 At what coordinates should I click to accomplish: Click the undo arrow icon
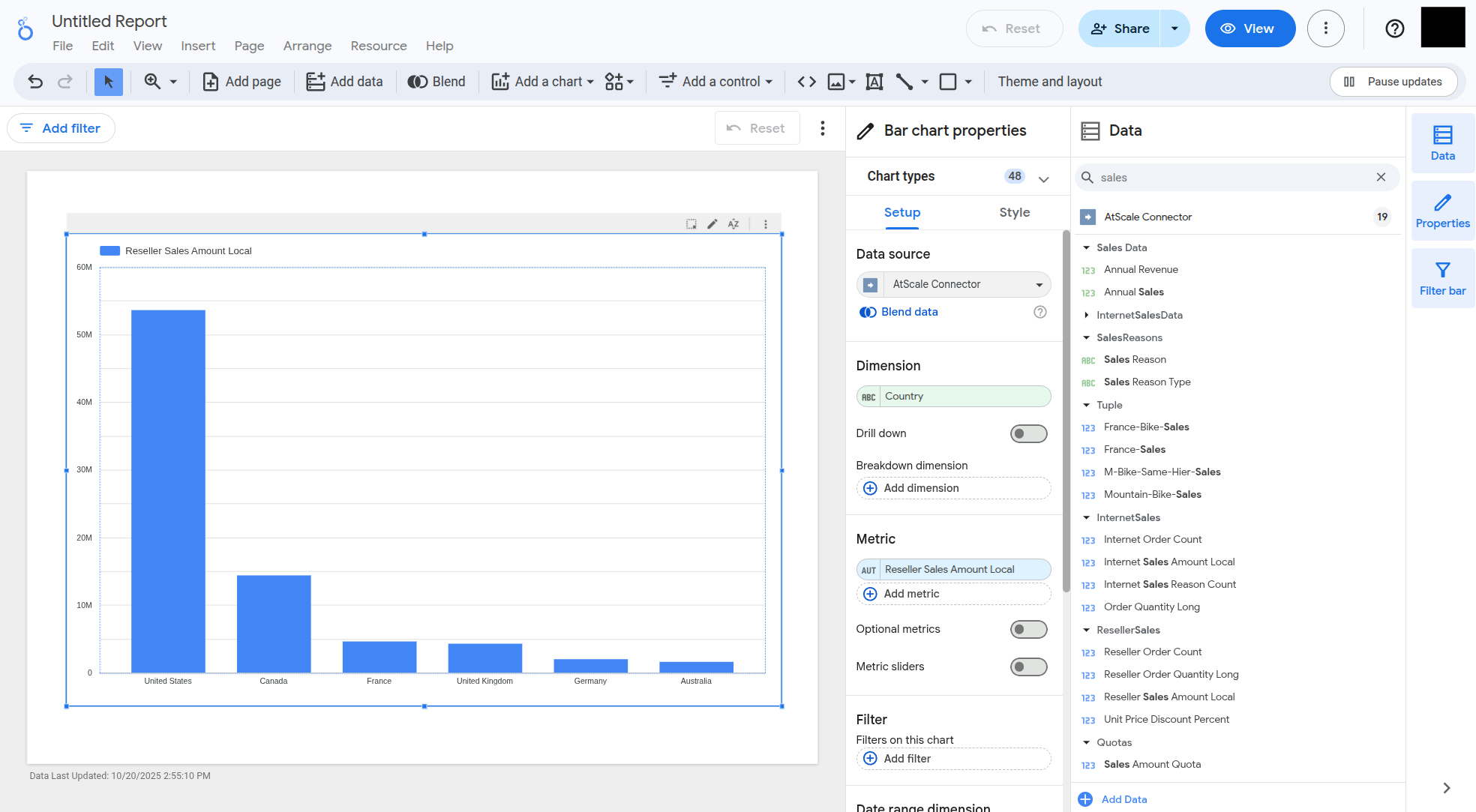tap(35, 82)
